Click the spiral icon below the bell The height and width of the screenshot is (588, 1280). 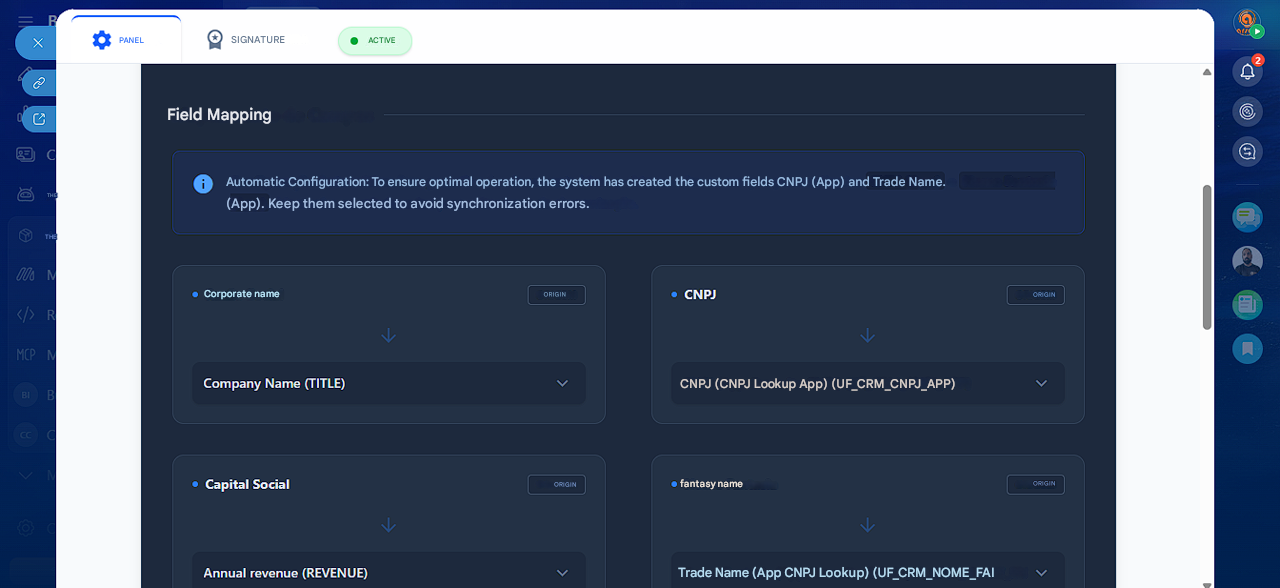pos(1247,111)
